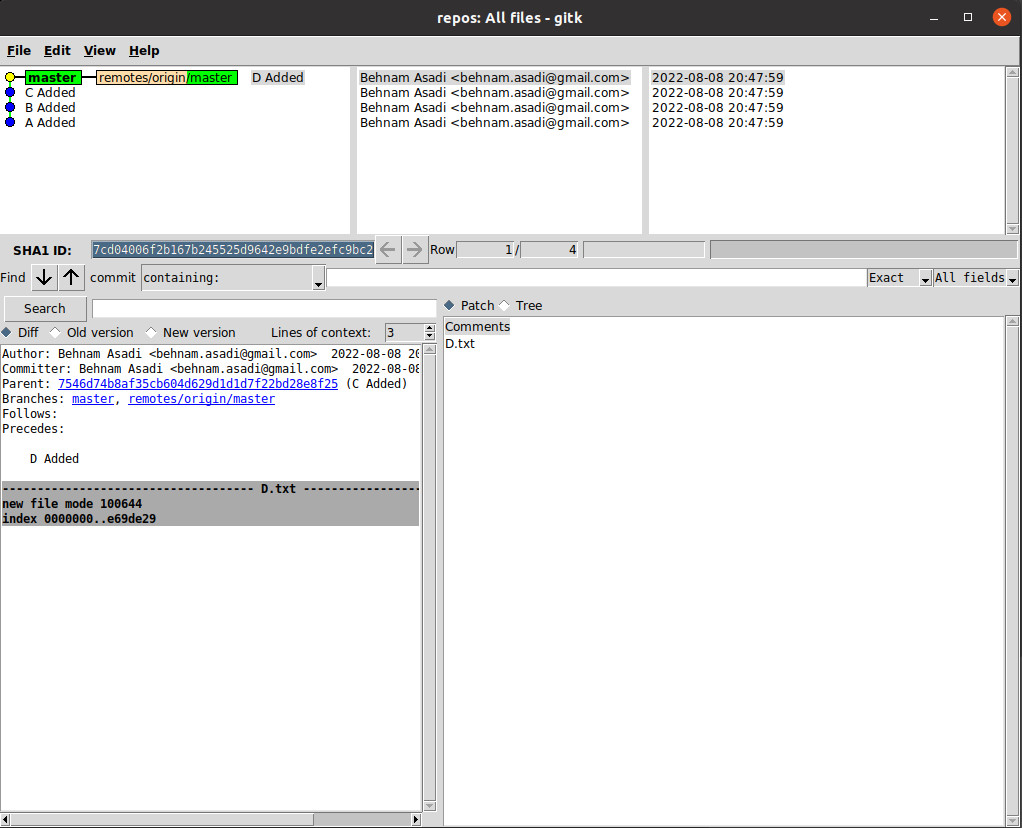The image size is (1022, 828).
Task: Select the yellow commit node for master
Action: [x=10, y=78]
